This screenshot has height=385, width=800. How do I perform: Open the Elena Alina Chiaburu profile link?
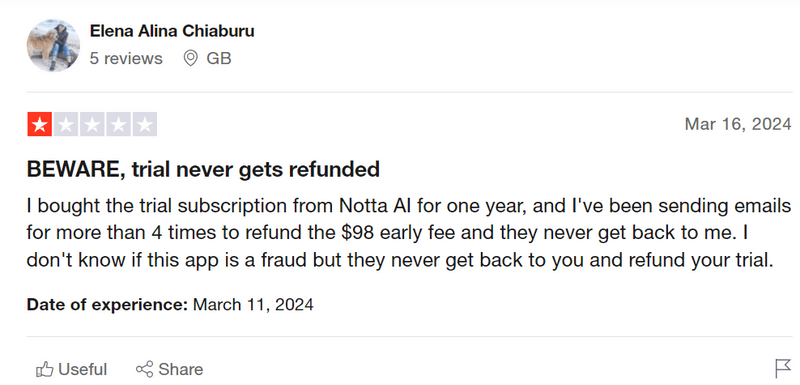pos(172,31)
